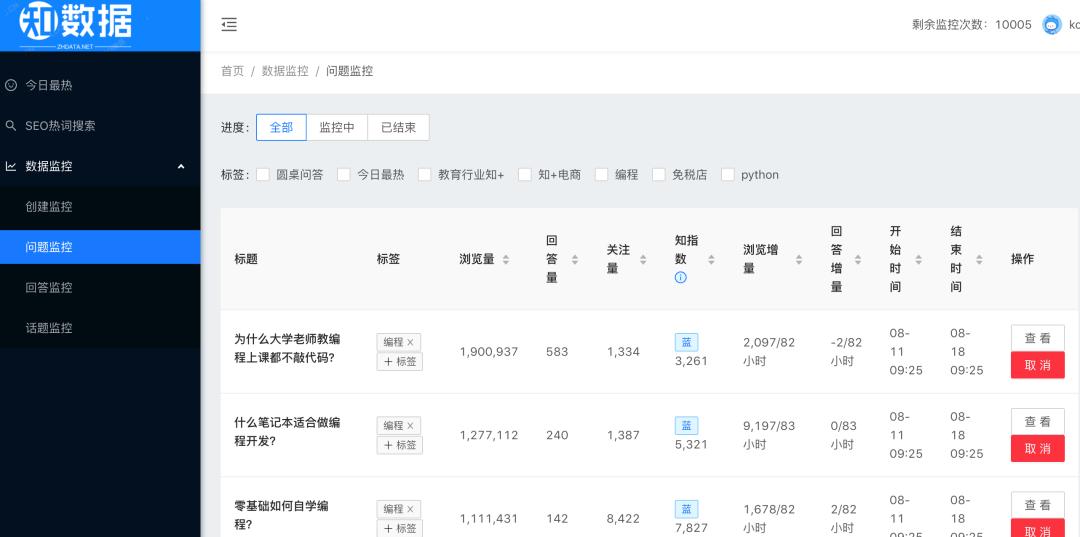Open SEO热词搜索 in sidebar

click(100, 126)
